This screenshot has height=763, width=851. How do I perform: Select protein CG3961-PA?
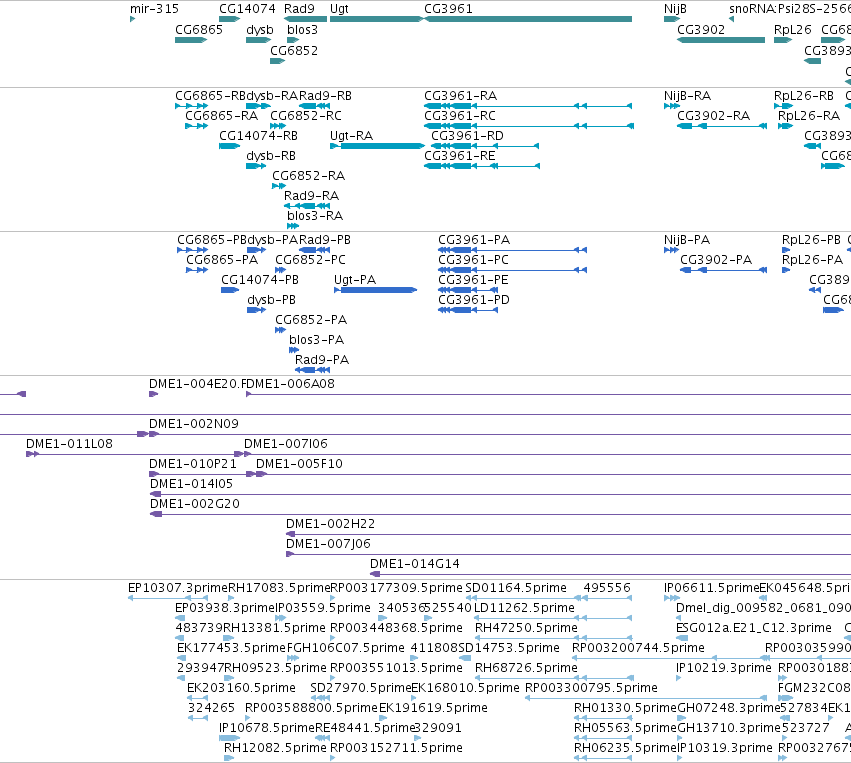pos(474,239)
